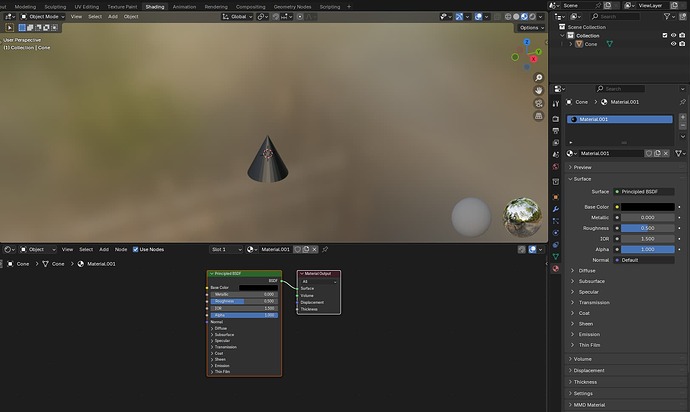Switch to the Animation workspace tab

pyautogui.click(x=184, y=7)
